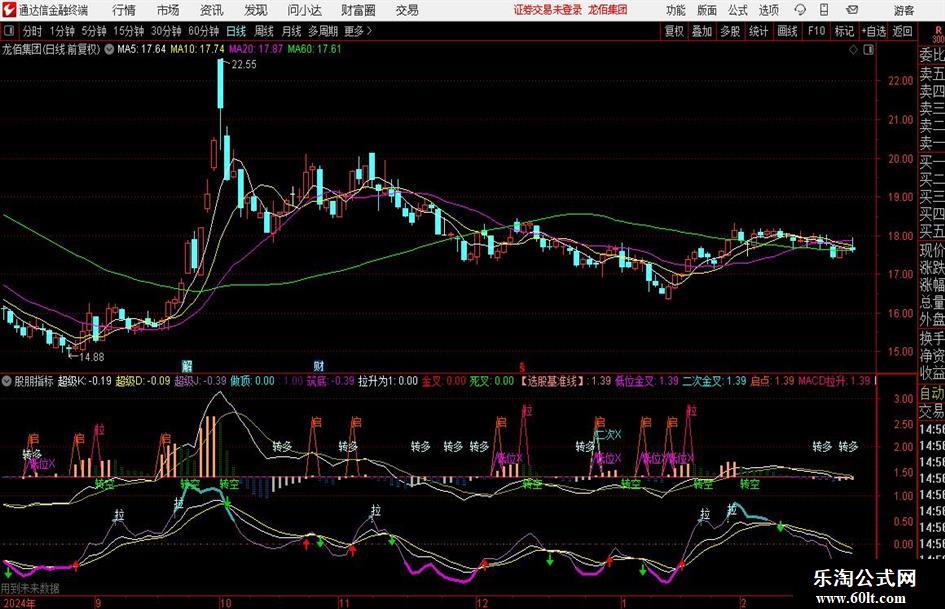Screen dimensions: 945x609
Task: Switch to the 周线 weekly tab
Action: pyautogui.click(x=264, y=31)
